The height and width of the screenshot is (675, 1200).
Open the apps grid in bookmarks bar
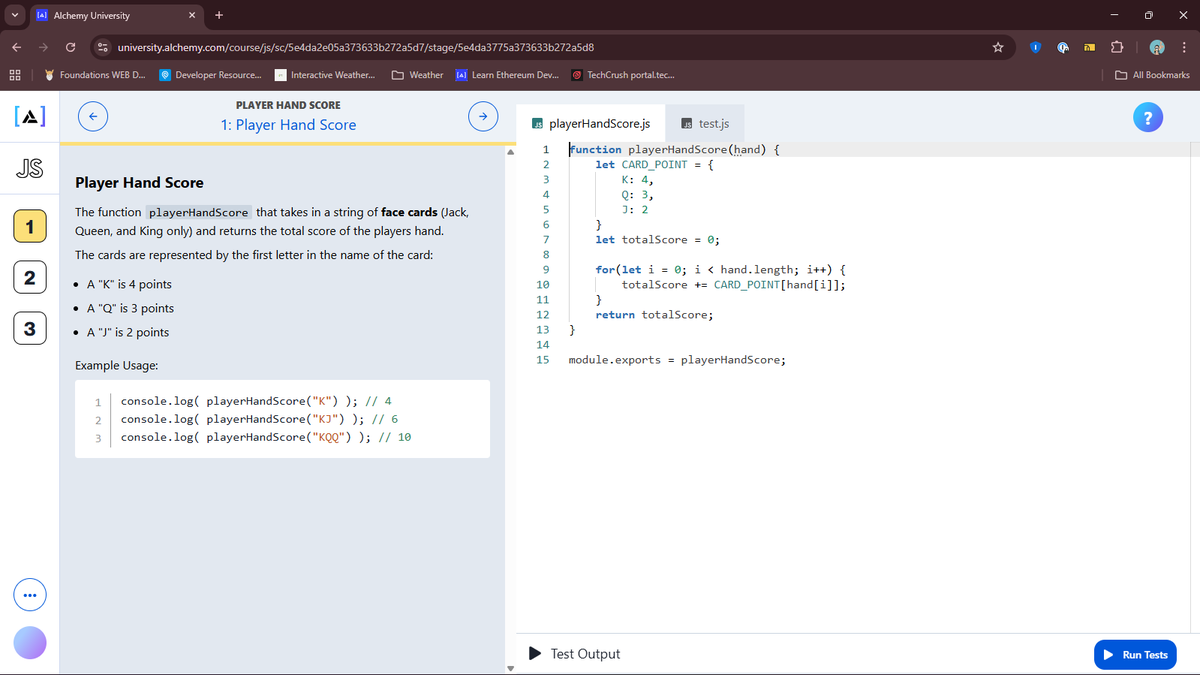[15, 75]
